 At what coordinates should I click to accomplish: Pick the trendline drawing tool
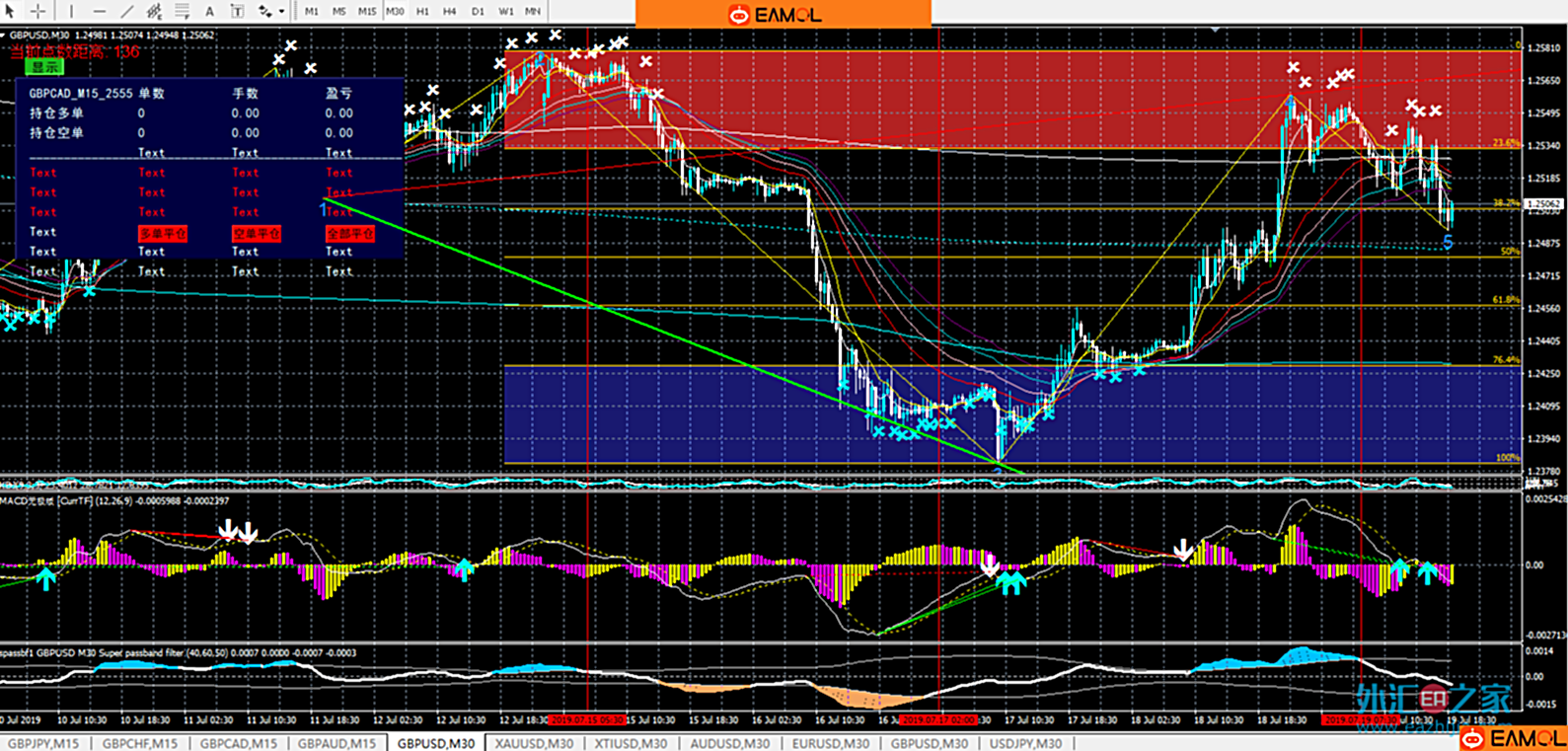coord(126,11)
